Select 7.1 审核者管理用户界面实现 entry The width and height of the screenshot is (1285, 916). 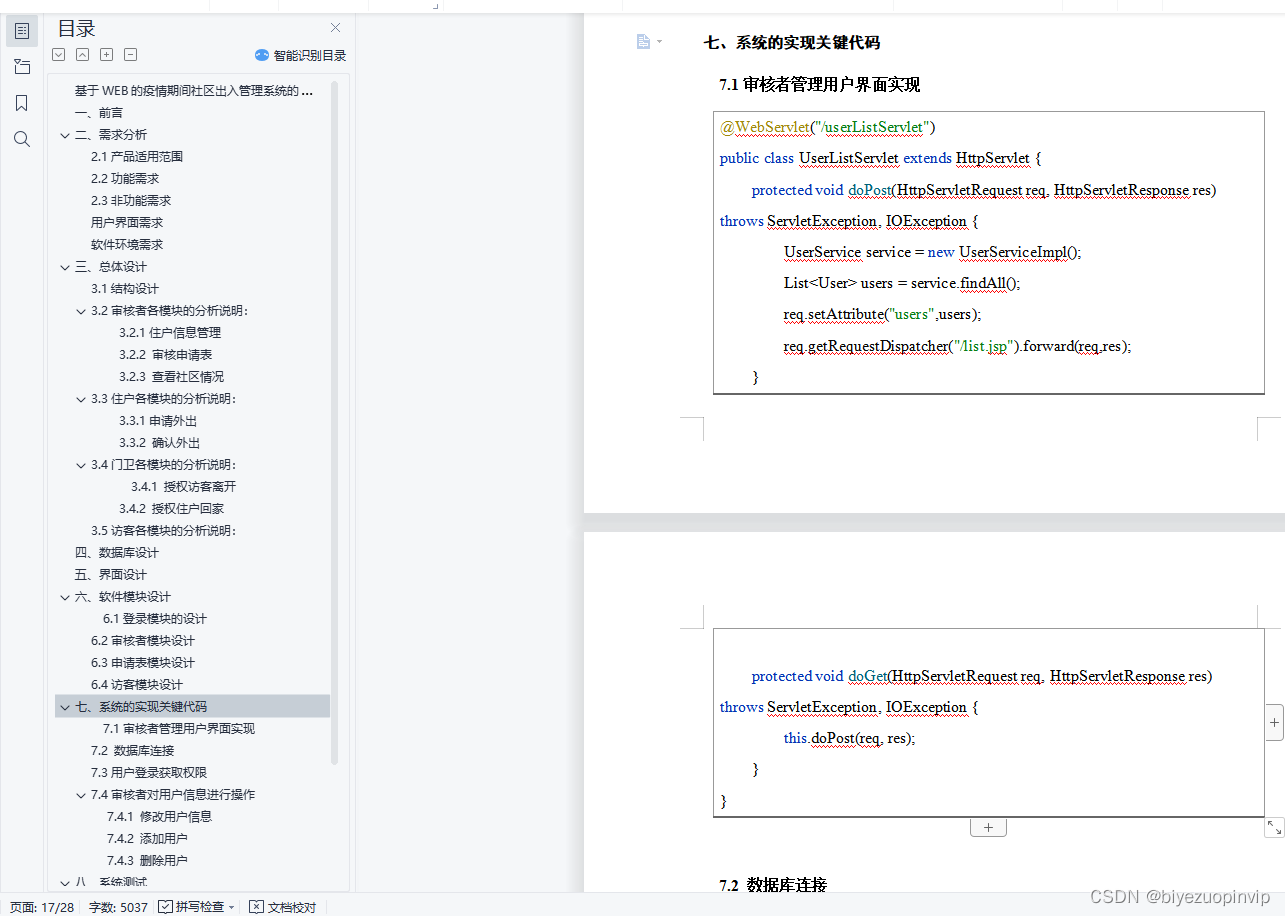[179, 729]
